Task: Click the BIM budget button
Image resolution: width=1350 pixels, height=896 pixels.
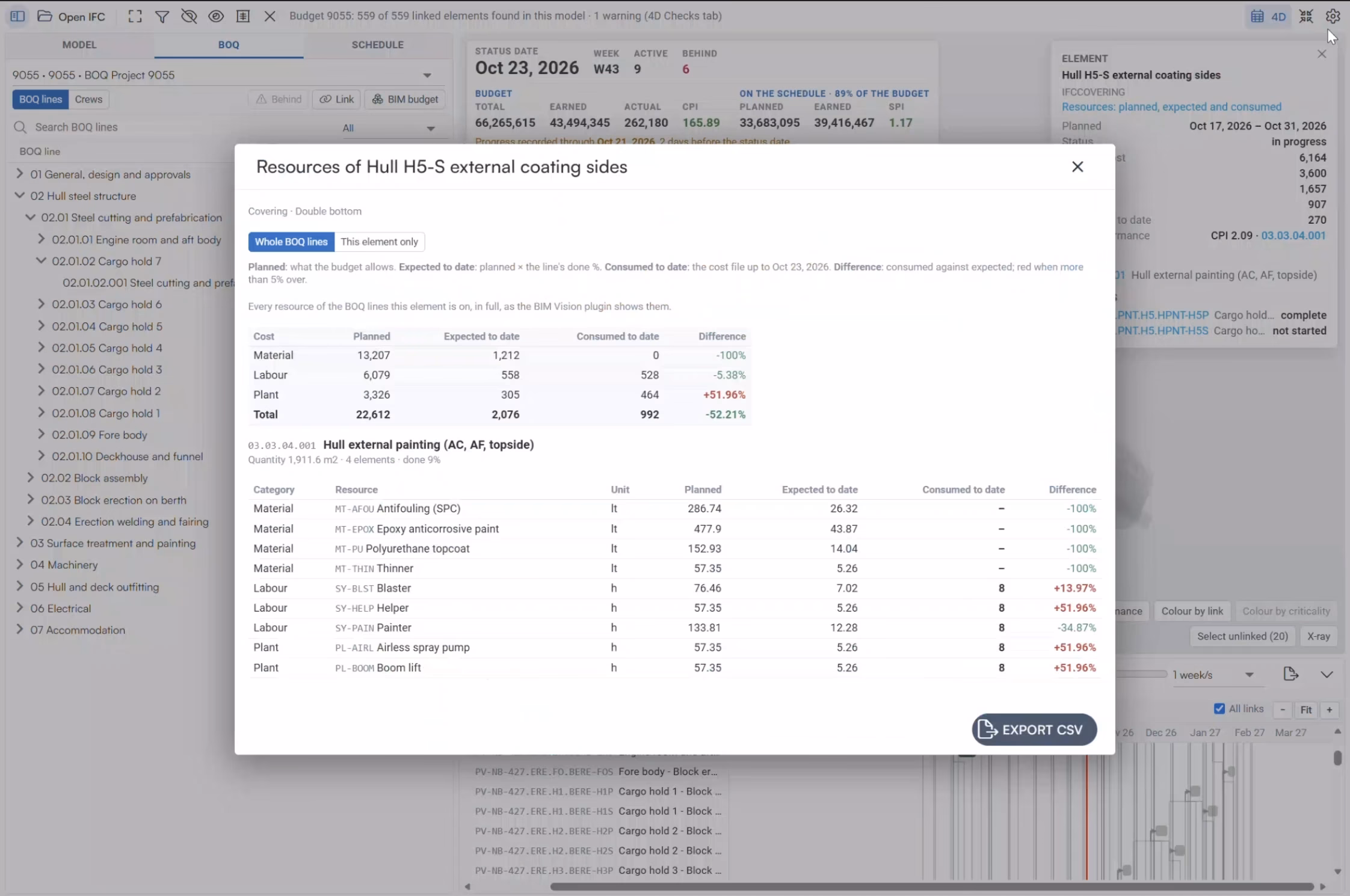Action: click(x=405, y=99)
